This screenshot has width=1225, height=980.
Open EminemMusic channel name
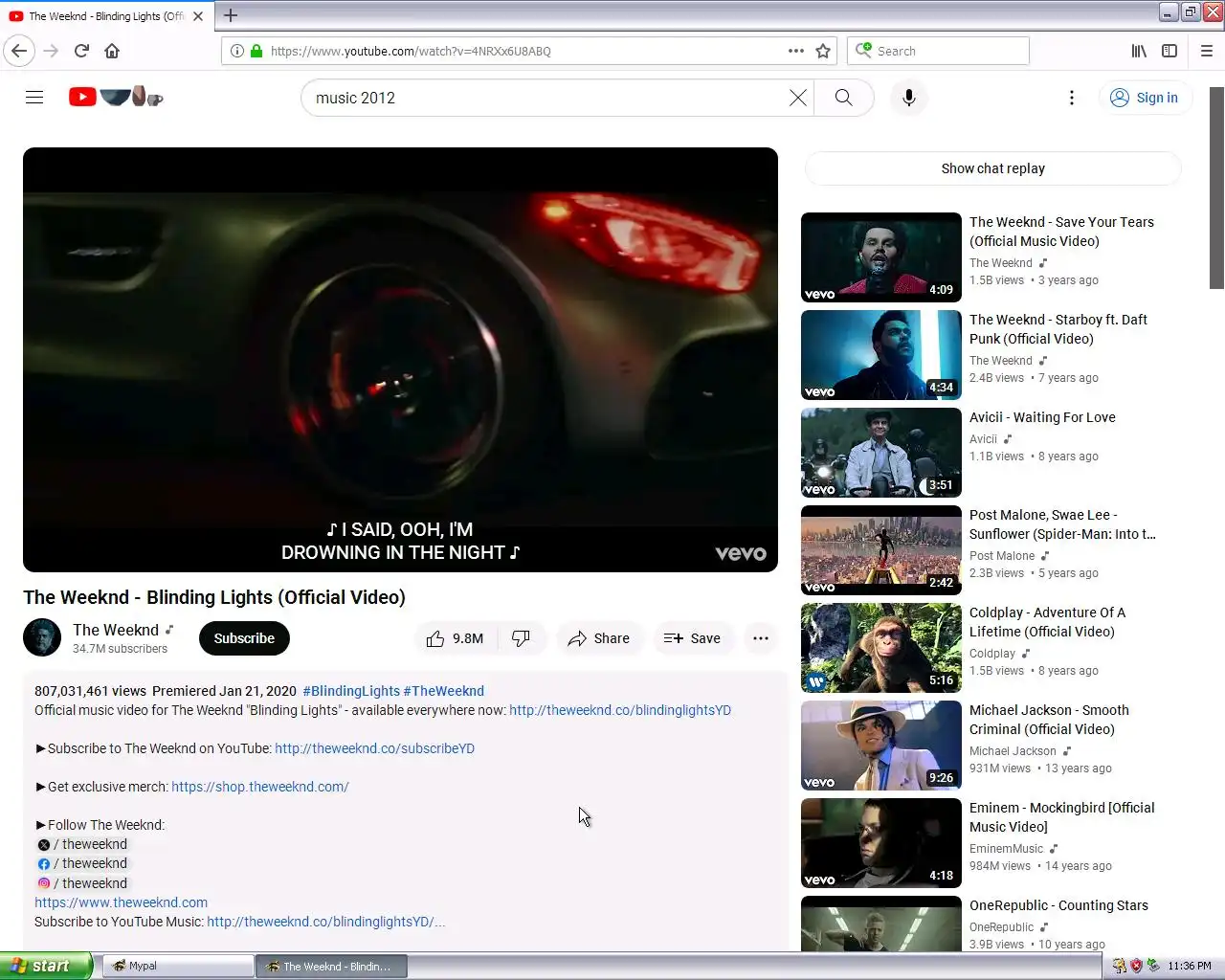click(x=1006, y=849)
